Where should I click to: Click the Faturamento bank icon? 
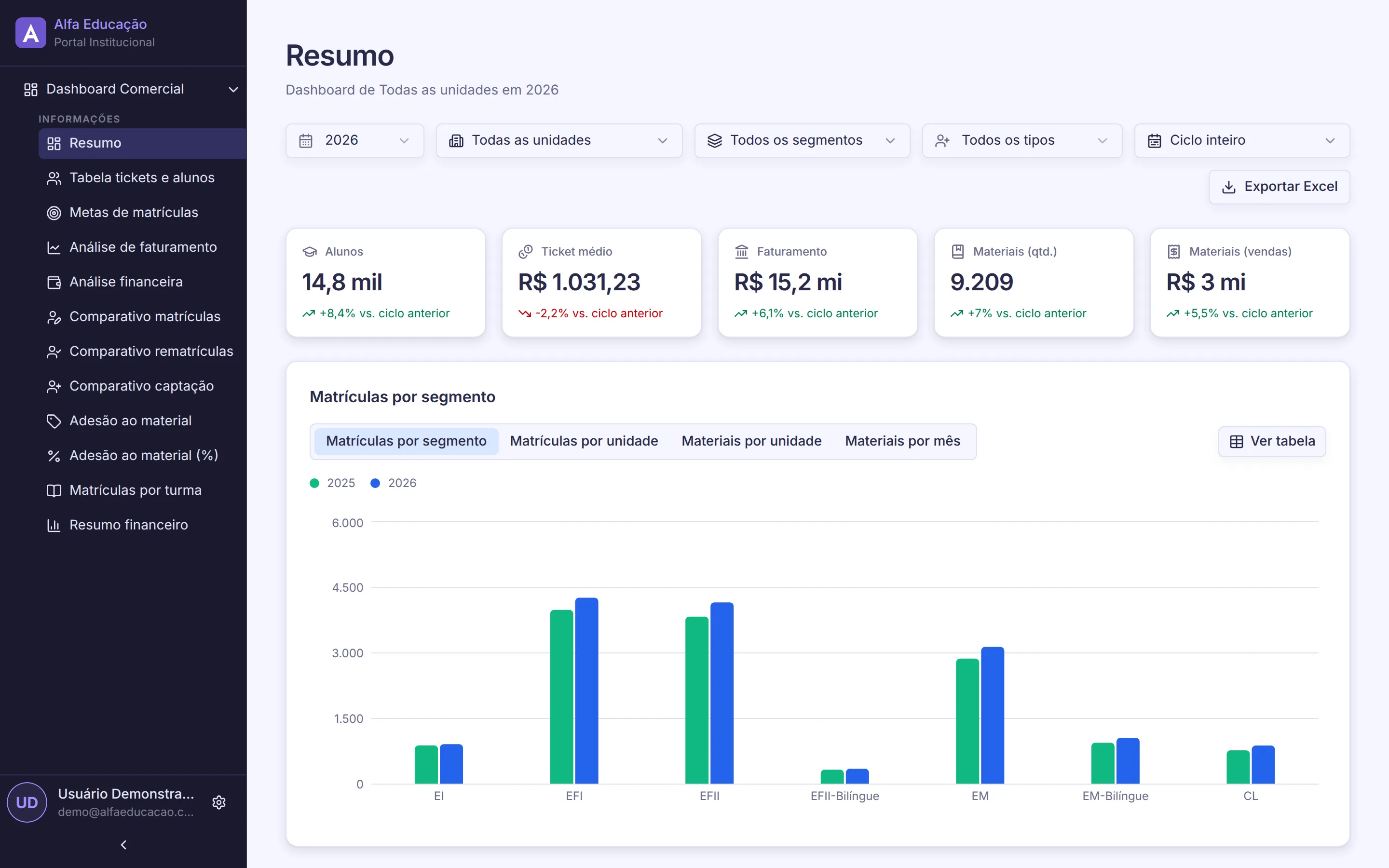click(x=742, y=251)
